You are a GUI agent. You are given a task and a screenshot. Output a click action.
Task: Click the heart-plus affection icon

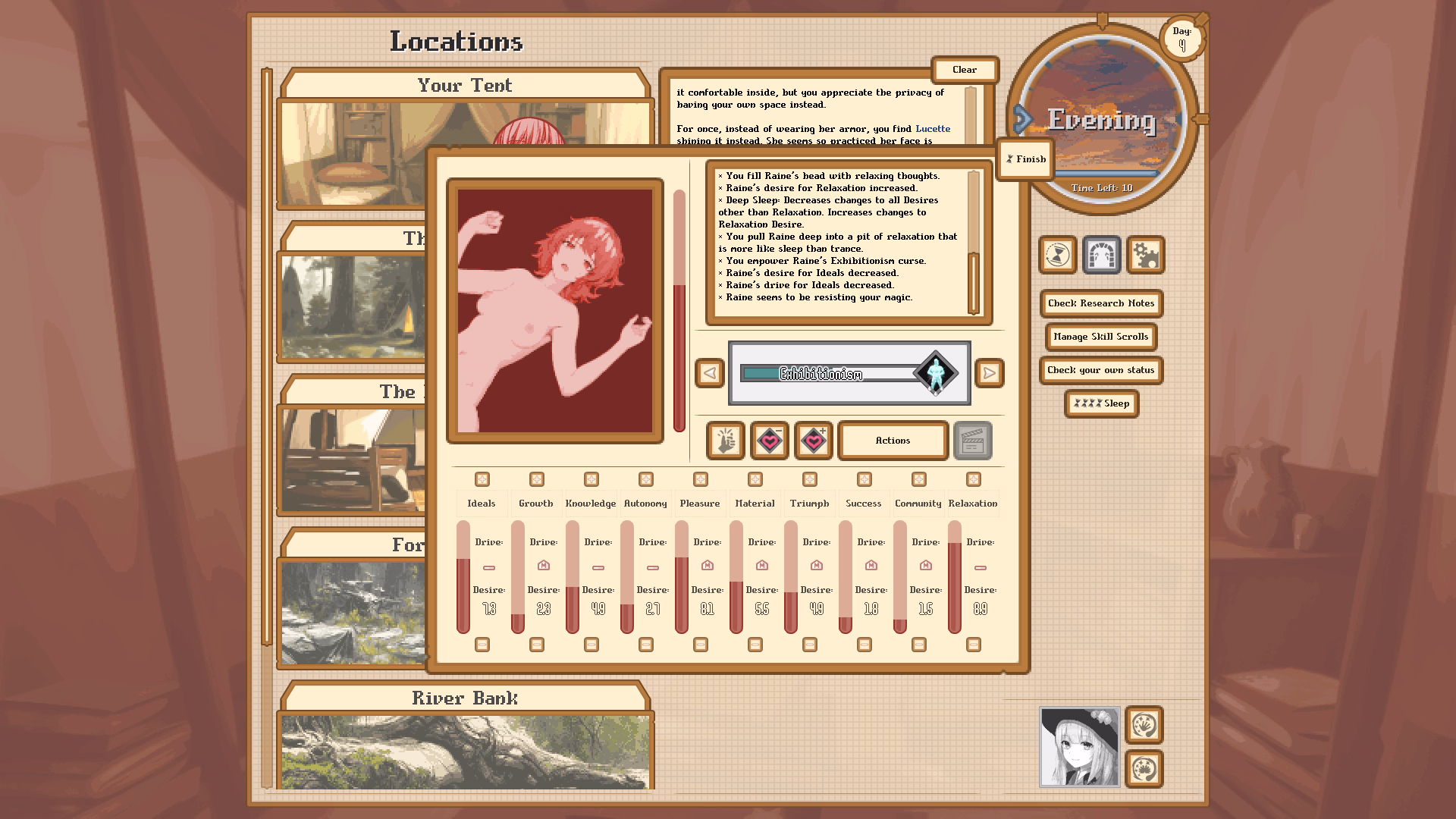814,441
